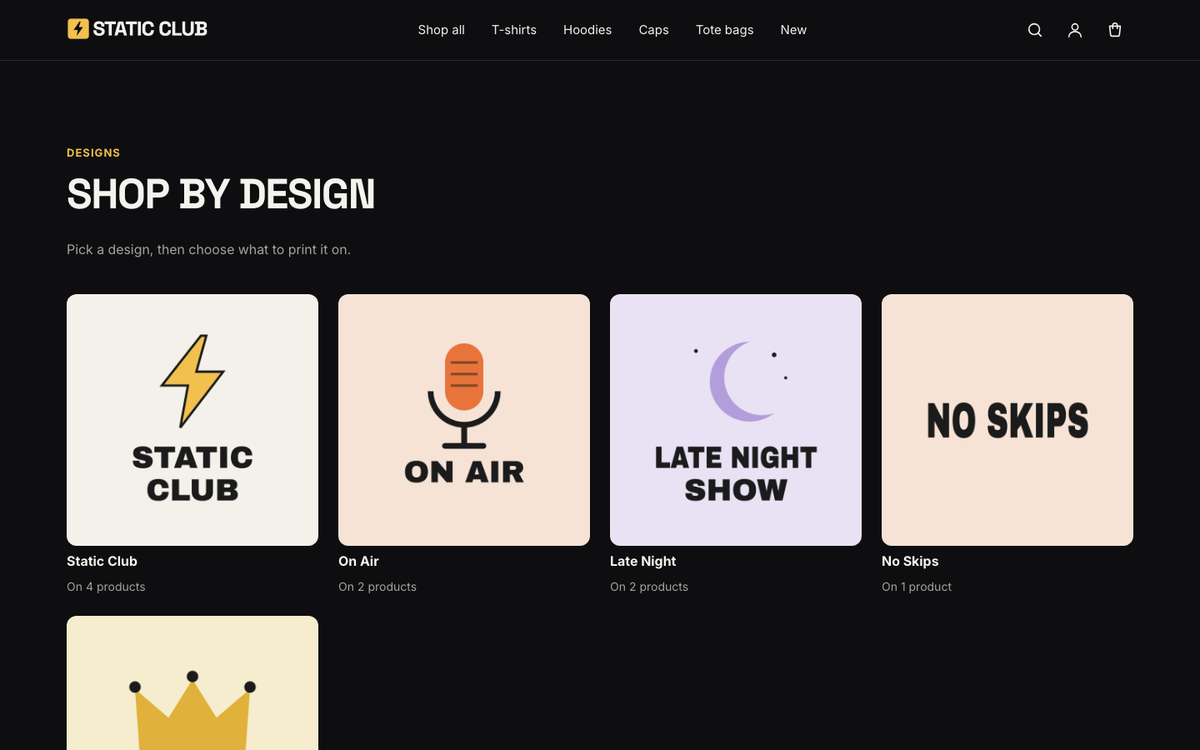The height and width of the screenshot is (750, 1200).
Task: Open the Hoodies menu item
Action: click(587, 30)
